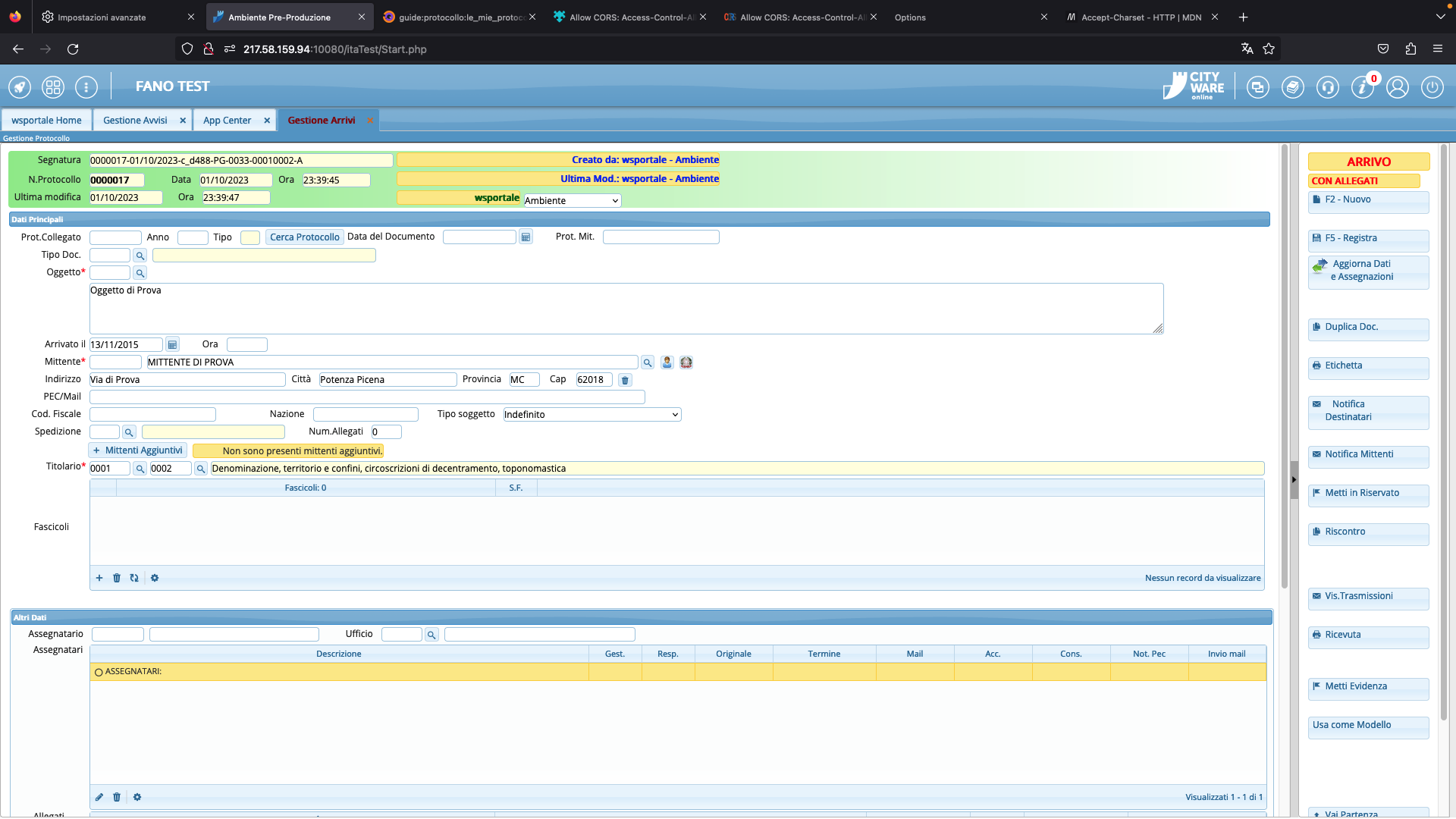This screenshot has height=819, width=1456.
Task: Click the power logout icon in header
Action: [x=1432, y=87]
